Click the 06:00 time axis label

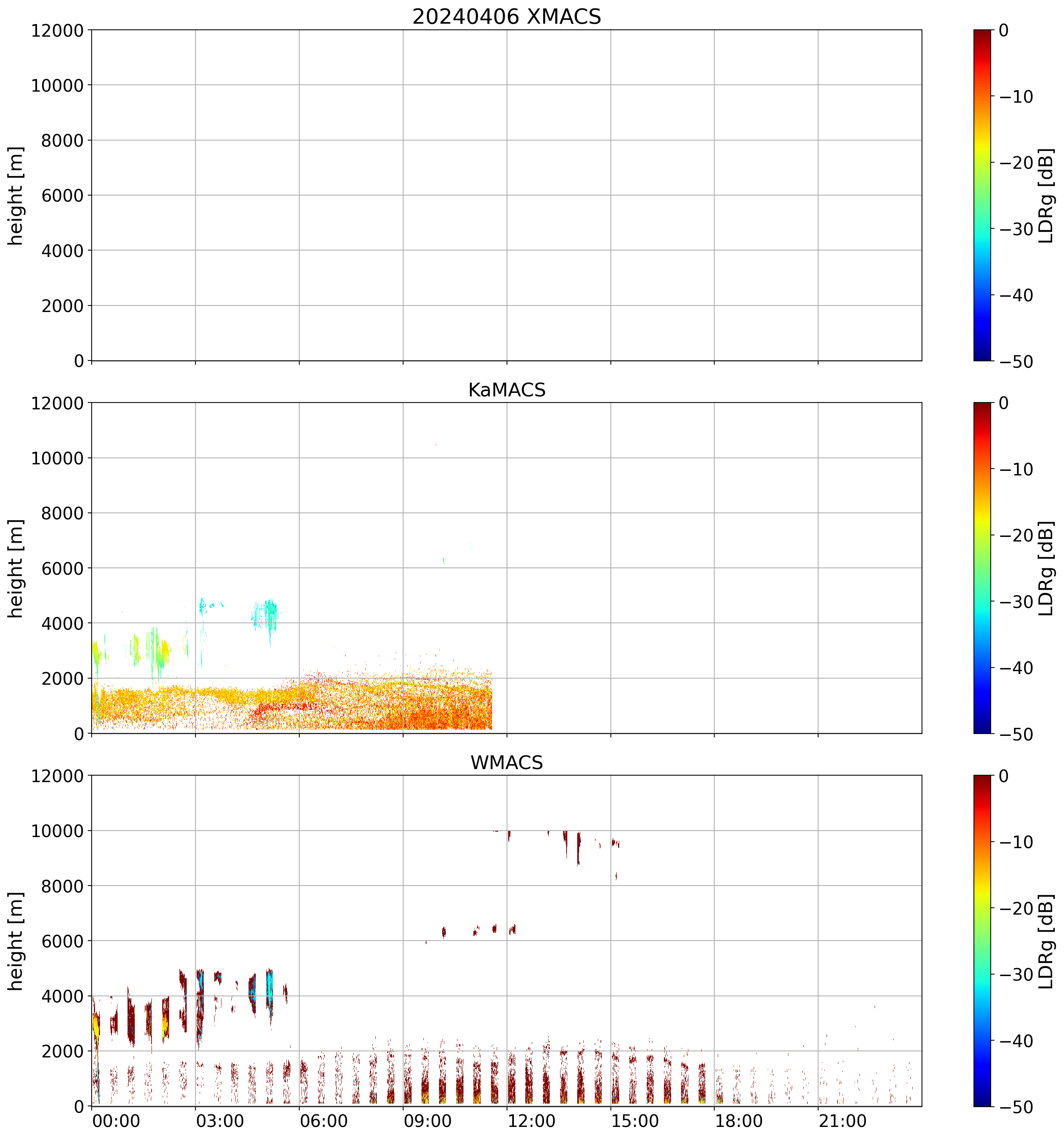tap(324, 1121)
